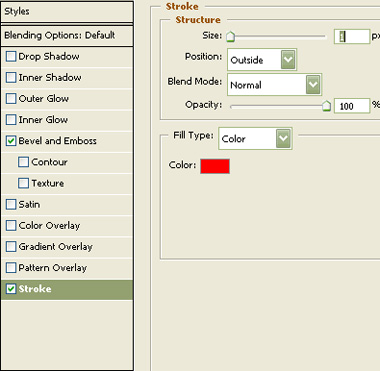This screenshot has width=380, height=371.
Task: Open the Fill Type dropdown showing Color
Action: (255, 138)
